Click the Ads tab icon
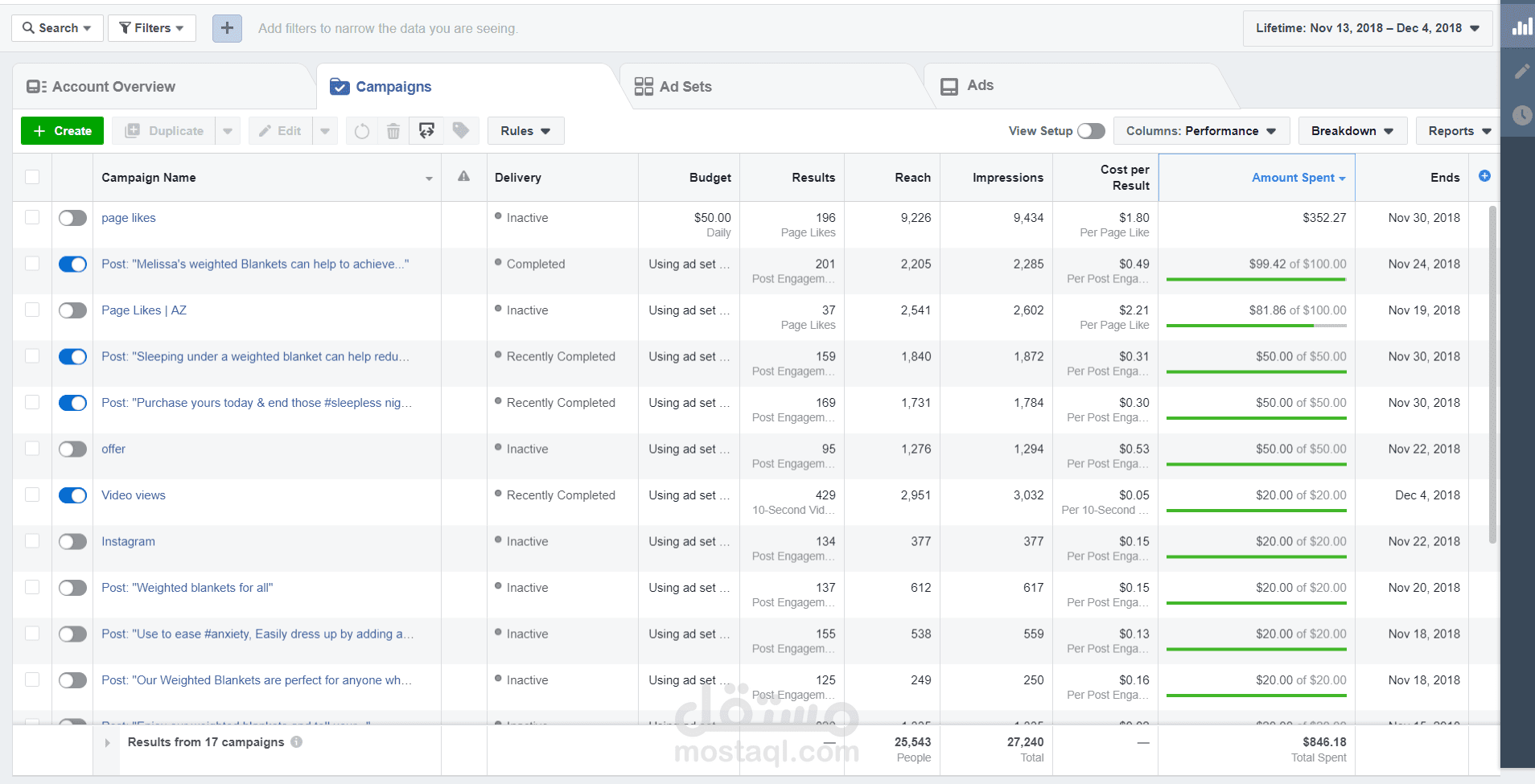Image resolution: width=1535 pixels, height=784 pixels. pos(949,86)
